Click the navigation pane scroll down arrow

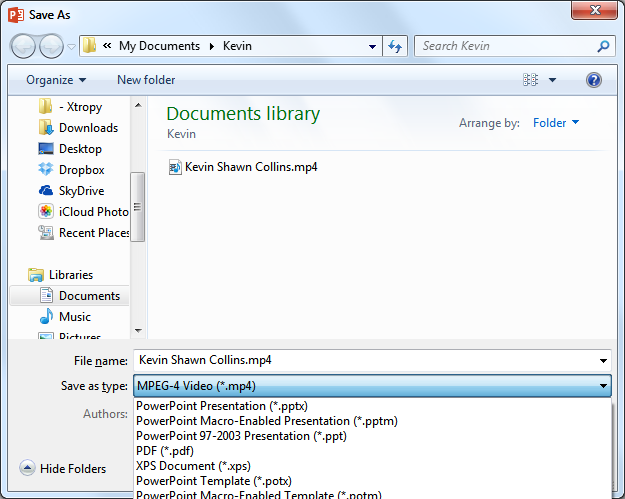point(138,330)
